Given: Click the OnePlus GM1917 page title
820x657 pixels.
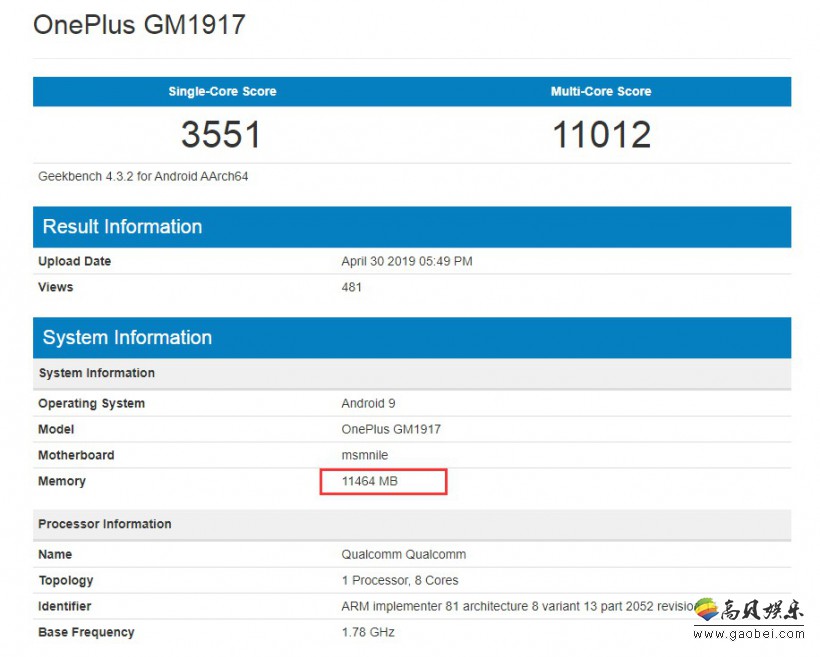Looking at the screenshot, I should pos(139,25).
